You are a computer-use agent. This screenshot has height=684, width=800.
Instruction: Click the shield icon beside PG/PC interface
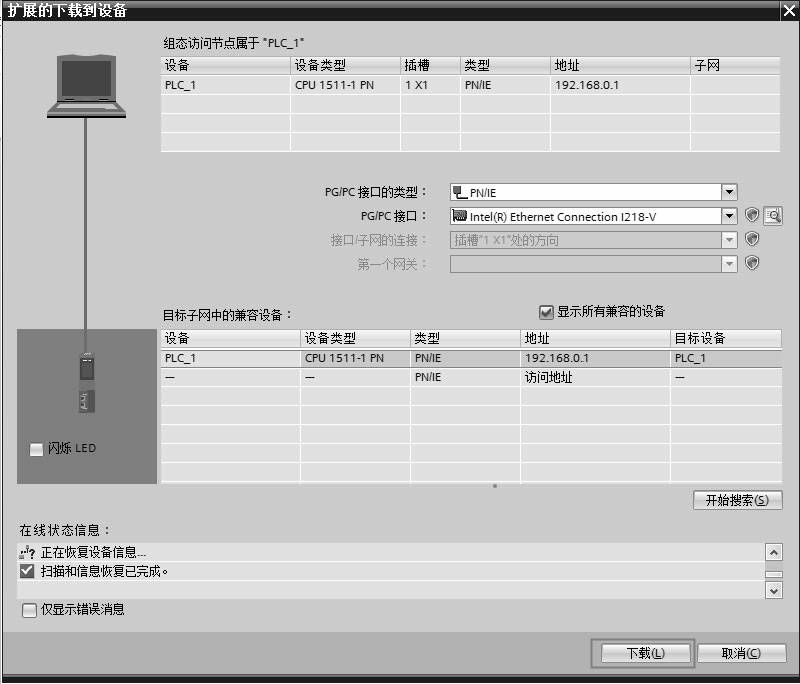point(752,215)
